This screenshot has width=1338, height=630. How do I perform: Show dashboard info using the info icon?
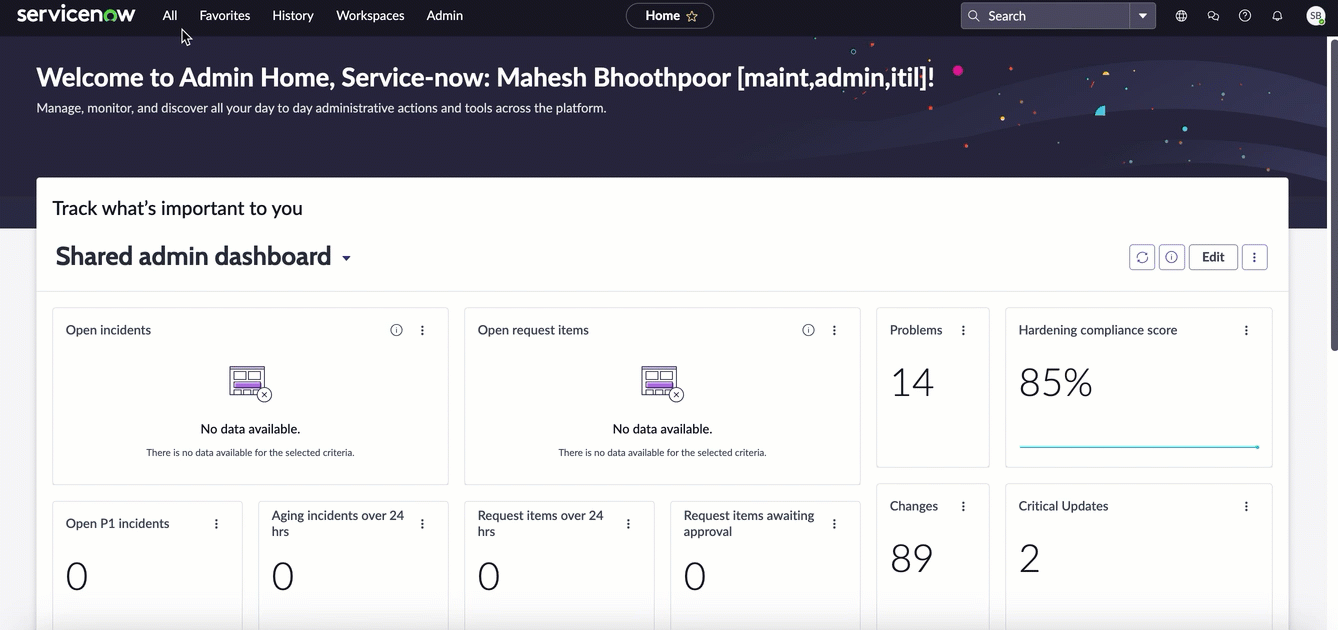click(x=1171, y=257)
